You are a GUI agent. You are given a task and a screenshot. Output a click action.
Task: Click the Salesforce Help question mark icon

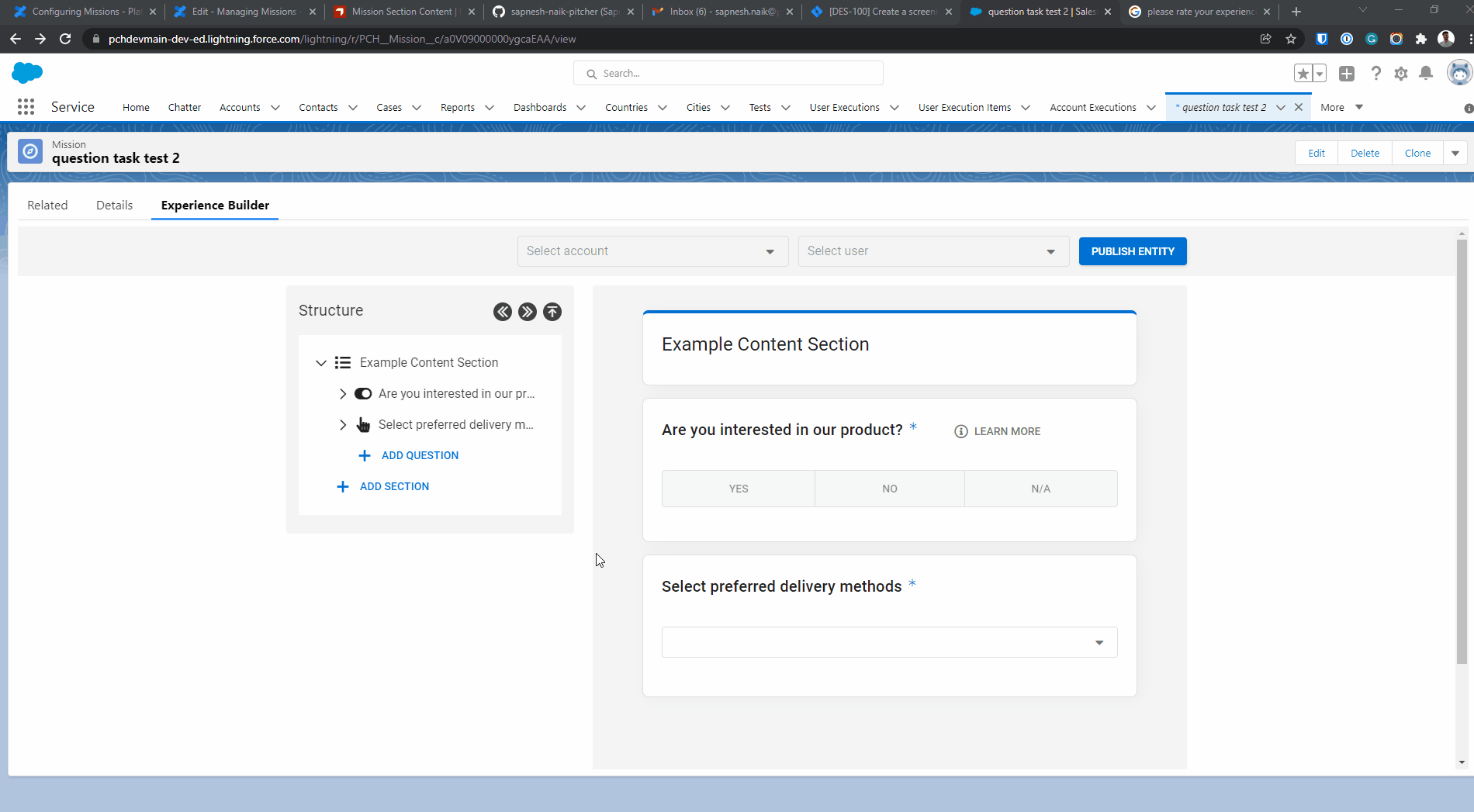point(1375,74)
